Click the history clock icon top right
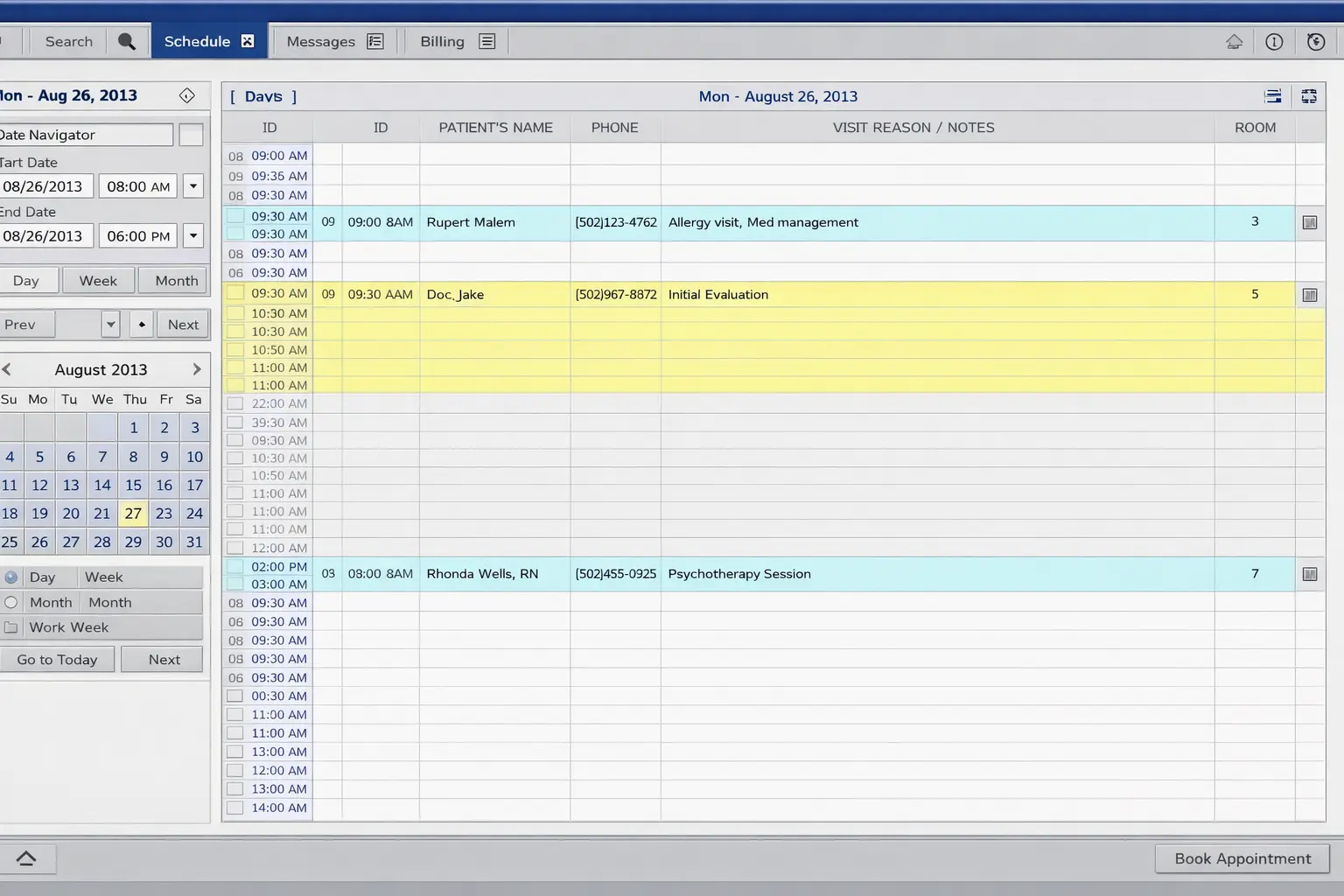Viewport: 1344px width, 896px height. pyautogui.click(x=1314, y=41)
